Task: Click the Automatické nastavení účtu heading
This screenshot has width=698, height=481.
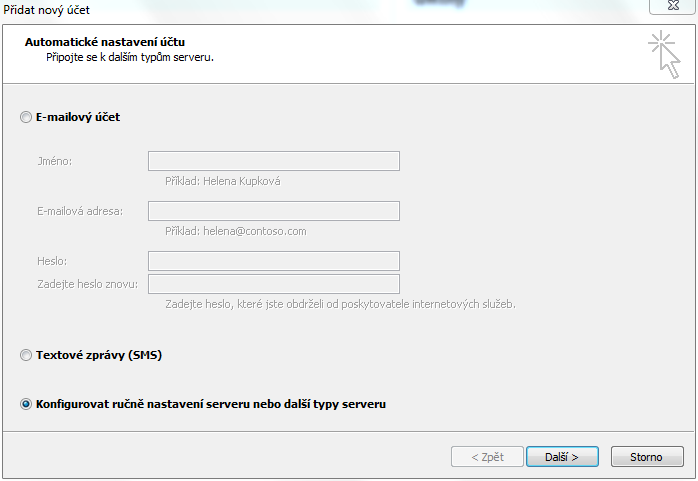Action: pyautogui.click(x=105, y=42)
